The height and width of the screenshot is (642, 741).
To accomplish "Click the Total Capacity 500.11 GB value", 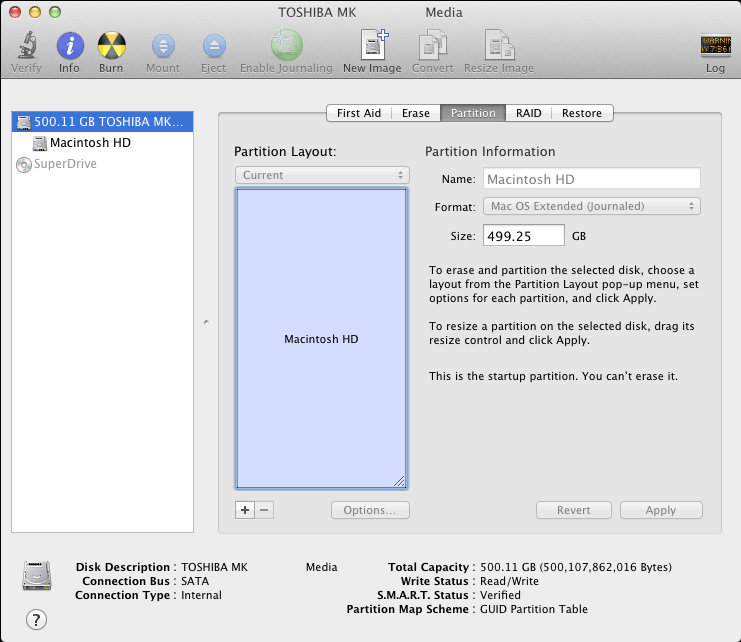I will click(576, 567).
